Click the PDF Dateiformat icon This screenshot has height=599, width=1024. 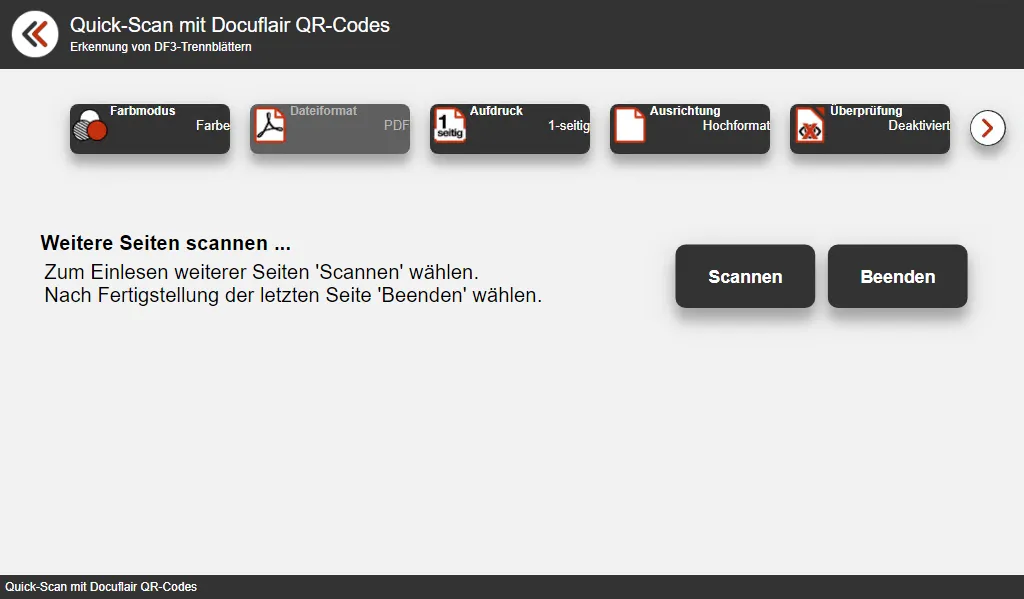point(270,127)
